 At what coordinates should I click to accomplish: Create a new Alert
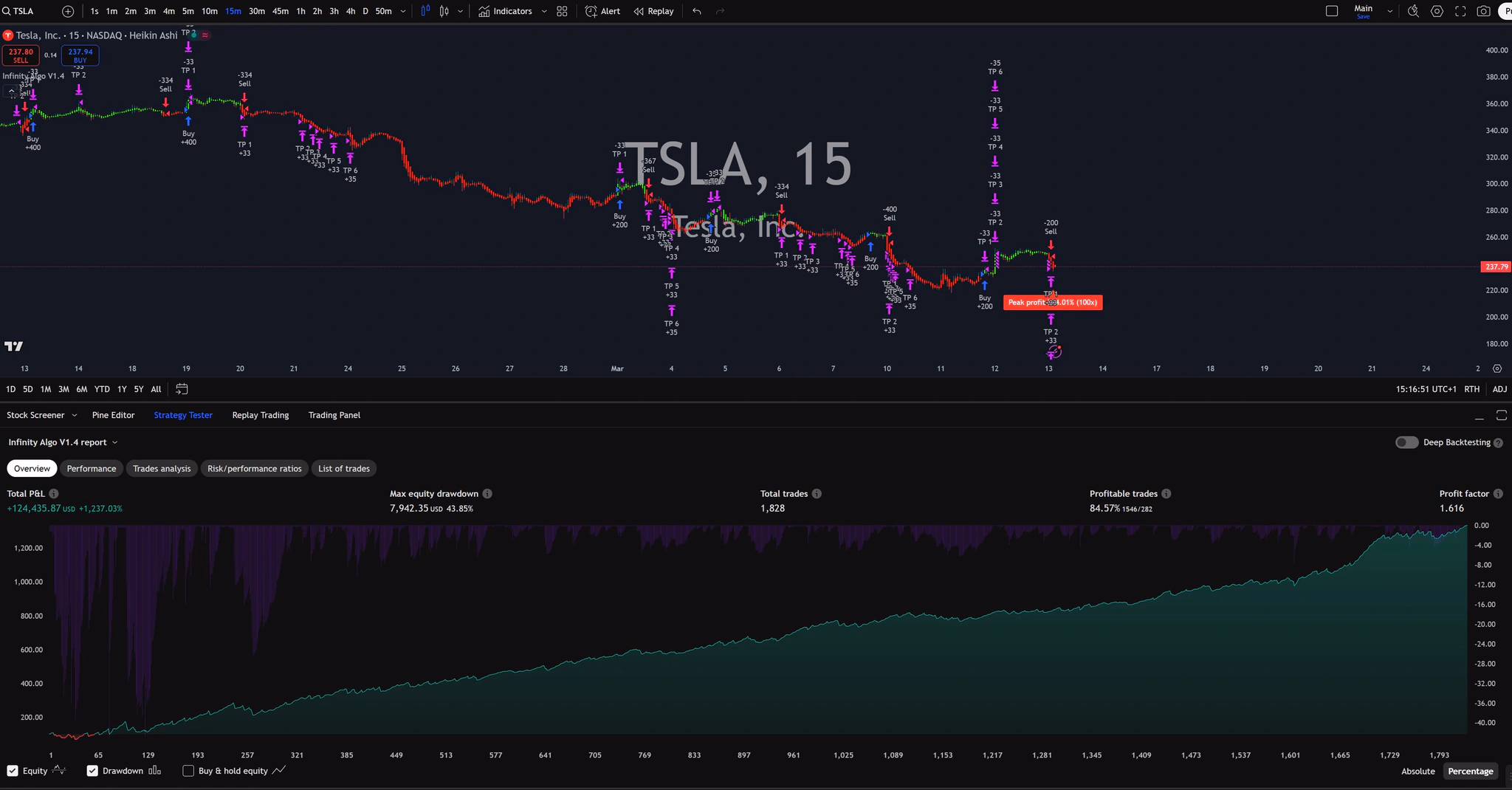pyautogui.click(x=602, y=11)
